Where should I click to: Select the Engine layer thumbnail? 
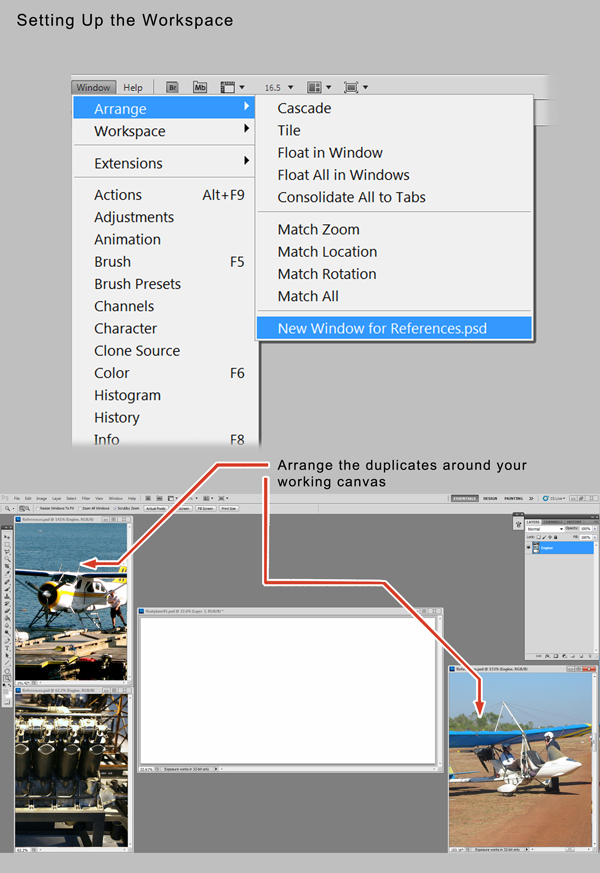535,547
